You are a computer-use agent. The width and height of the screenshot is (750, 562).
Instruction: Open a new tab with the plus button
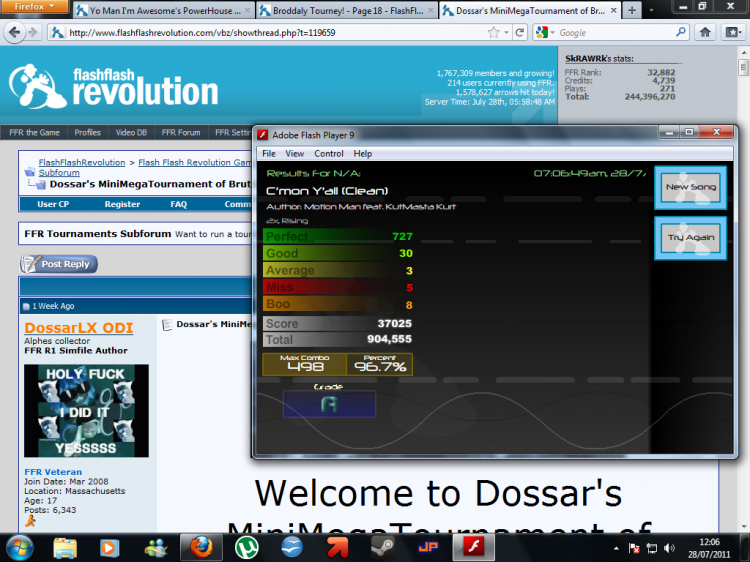tap(632, 11)
